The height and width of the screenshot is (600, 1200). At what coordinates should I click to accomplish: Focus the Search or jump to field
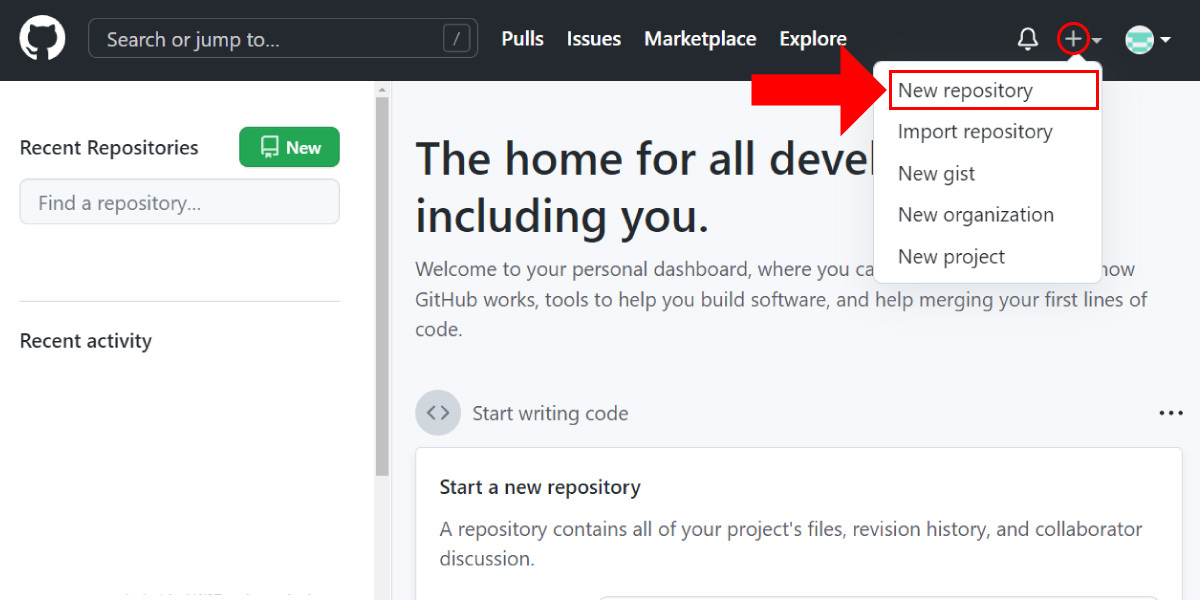point(284,39)
